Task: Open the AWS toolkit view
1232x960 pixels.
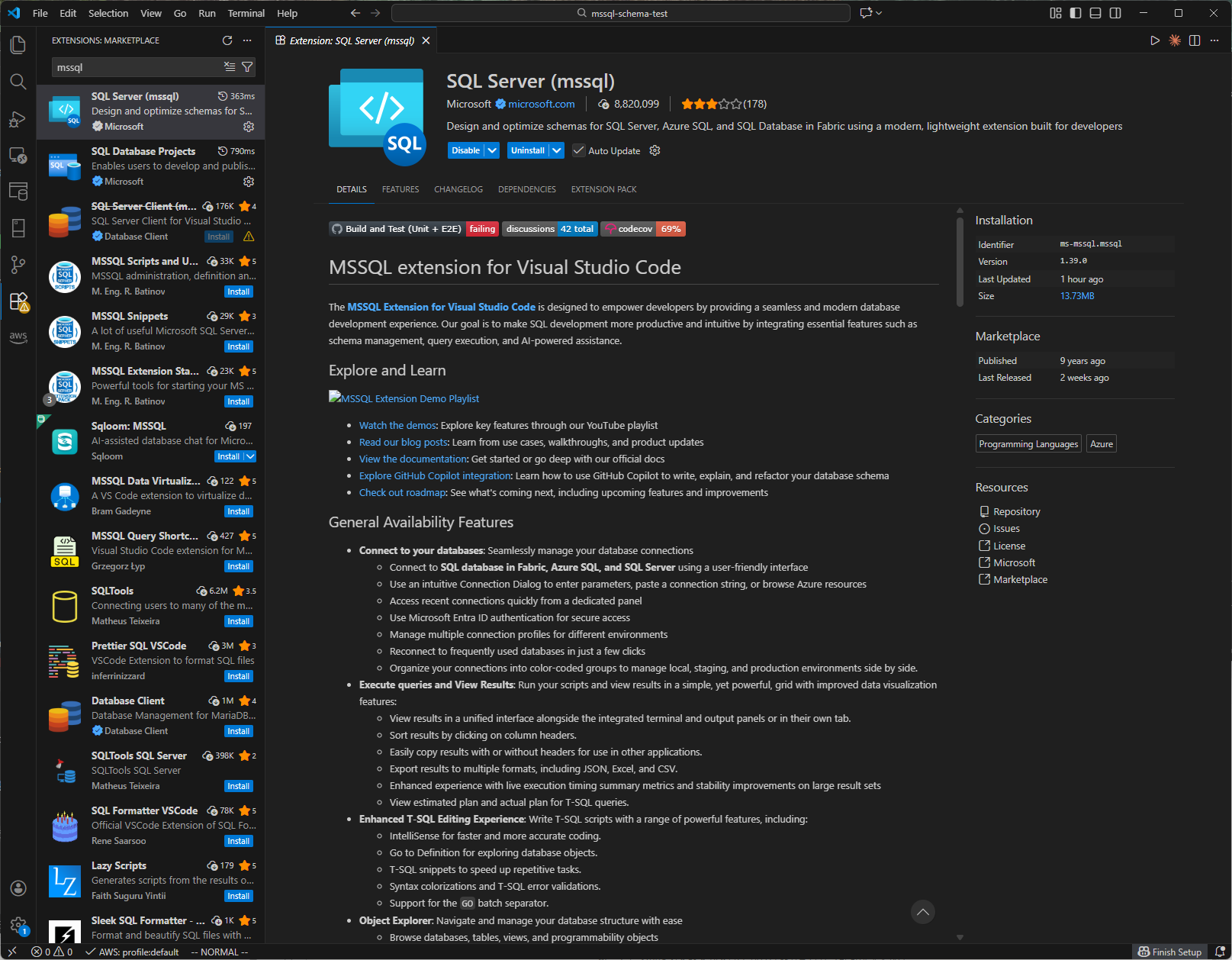Action: pyautogui.click(x=18, y=337)
